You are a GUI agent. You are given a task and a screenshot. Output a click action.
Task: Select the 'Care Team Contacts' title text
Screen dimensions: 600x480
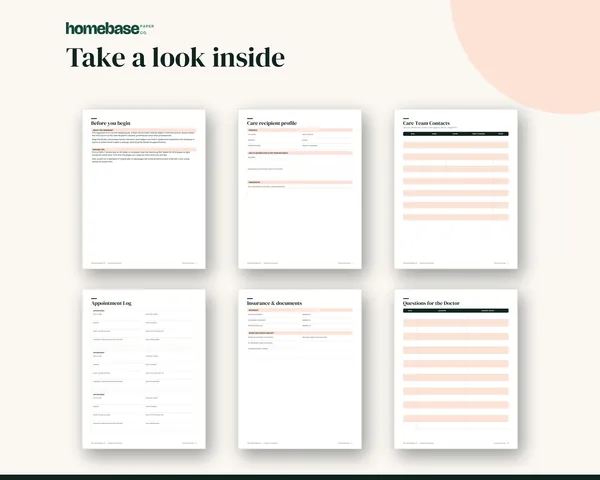(426, 123)
